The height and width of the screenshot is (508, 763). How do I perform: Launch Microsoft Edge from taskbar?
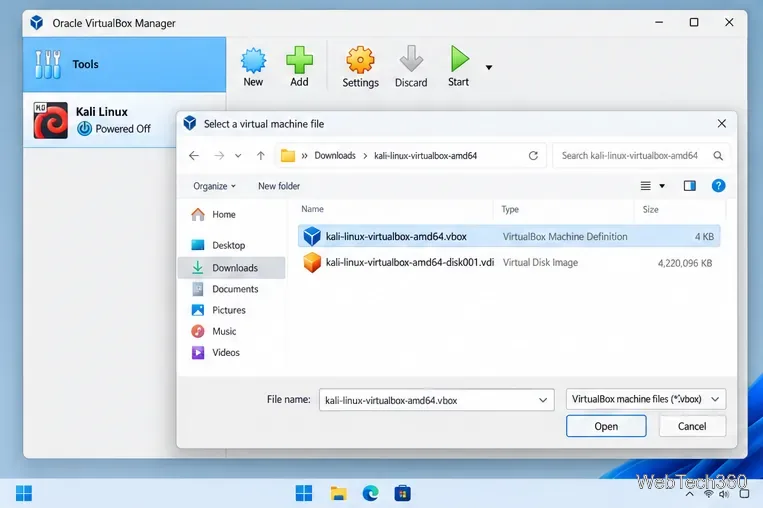point(371,493)
